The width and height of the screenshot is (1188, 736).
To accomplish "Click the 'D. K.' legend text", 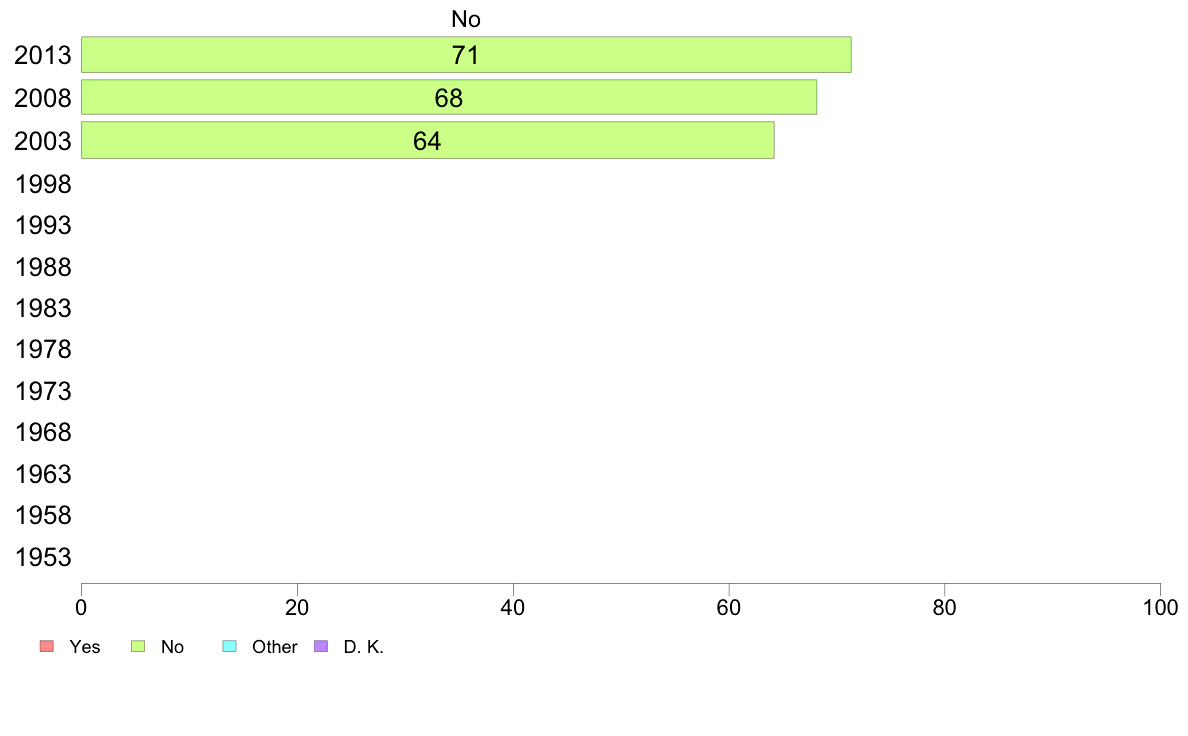I will click(364, 647).
